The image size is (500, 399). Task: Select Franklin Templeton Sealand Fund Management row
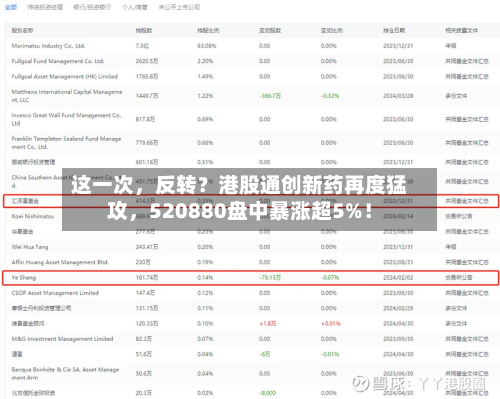66,143
